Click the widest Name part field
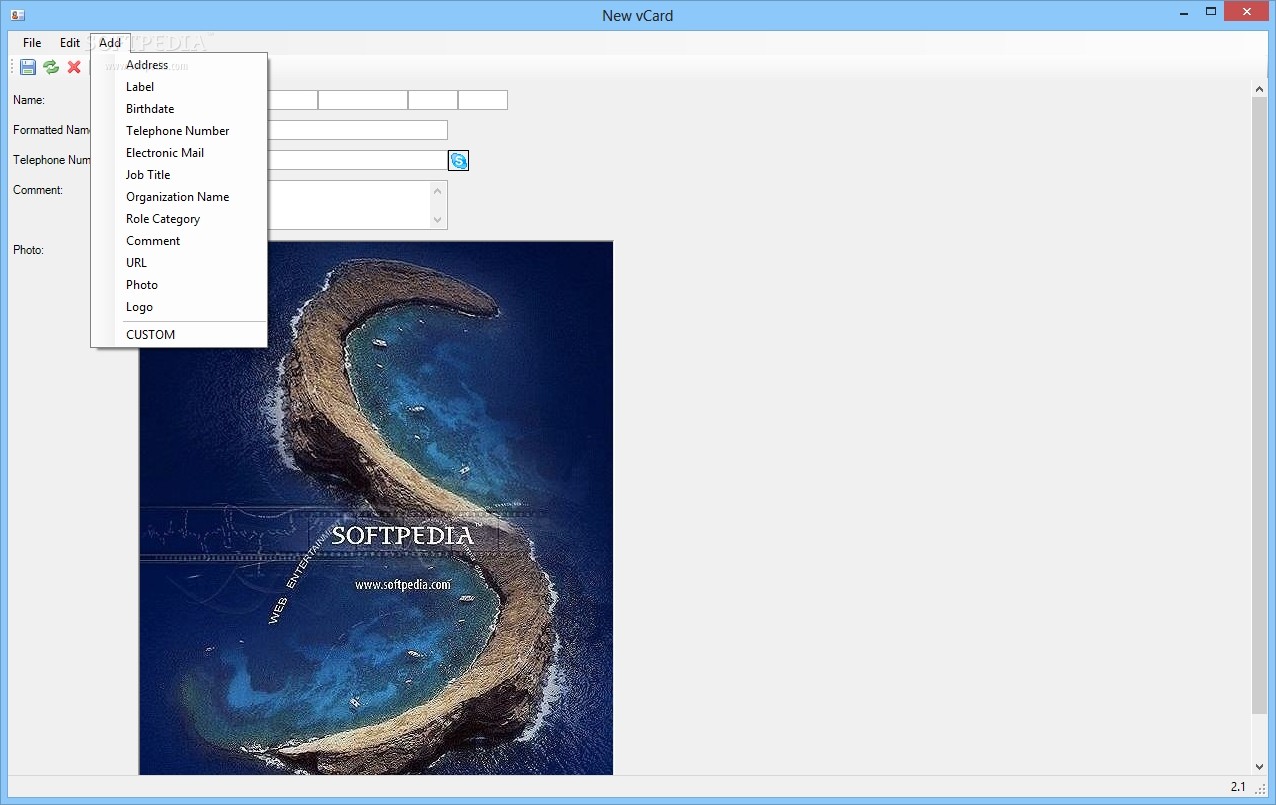Screen dimensions: 1276x805 tap(363, 100)
